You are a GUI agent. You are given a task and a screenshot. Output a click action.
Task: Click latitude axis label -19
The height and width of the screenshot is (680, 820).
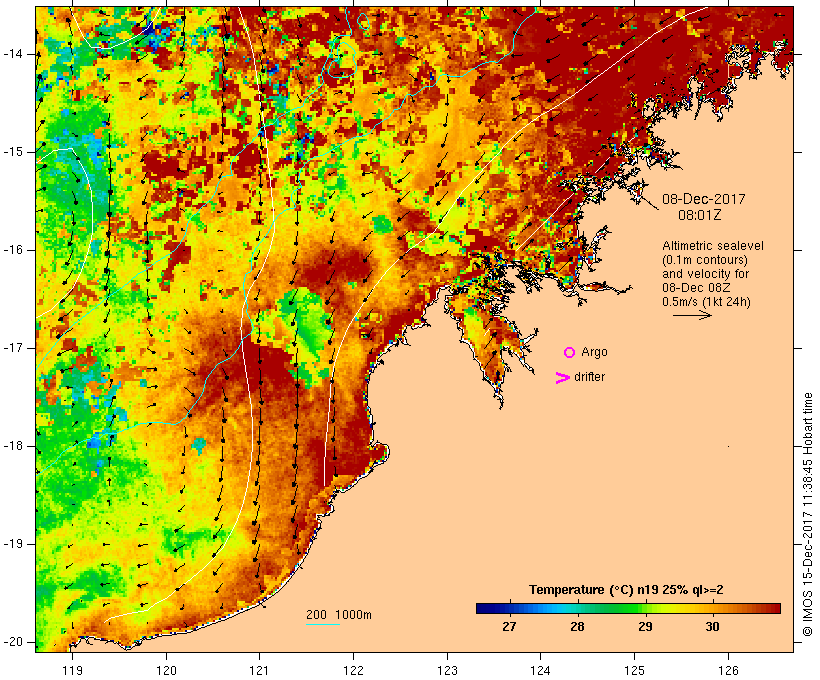click(x=13, y=544)
